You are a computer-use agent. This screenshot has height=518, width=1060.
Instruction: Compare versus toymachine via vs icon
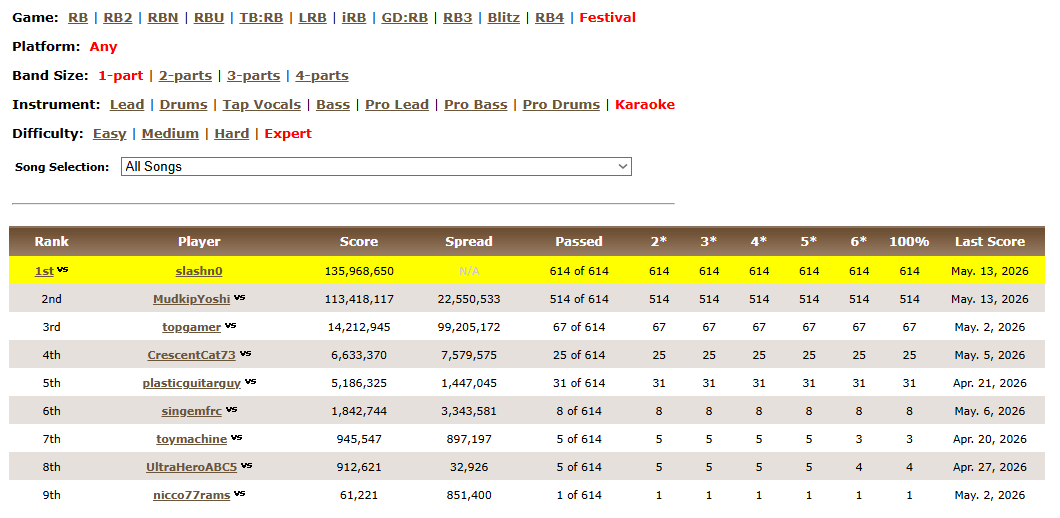(237, 437)
